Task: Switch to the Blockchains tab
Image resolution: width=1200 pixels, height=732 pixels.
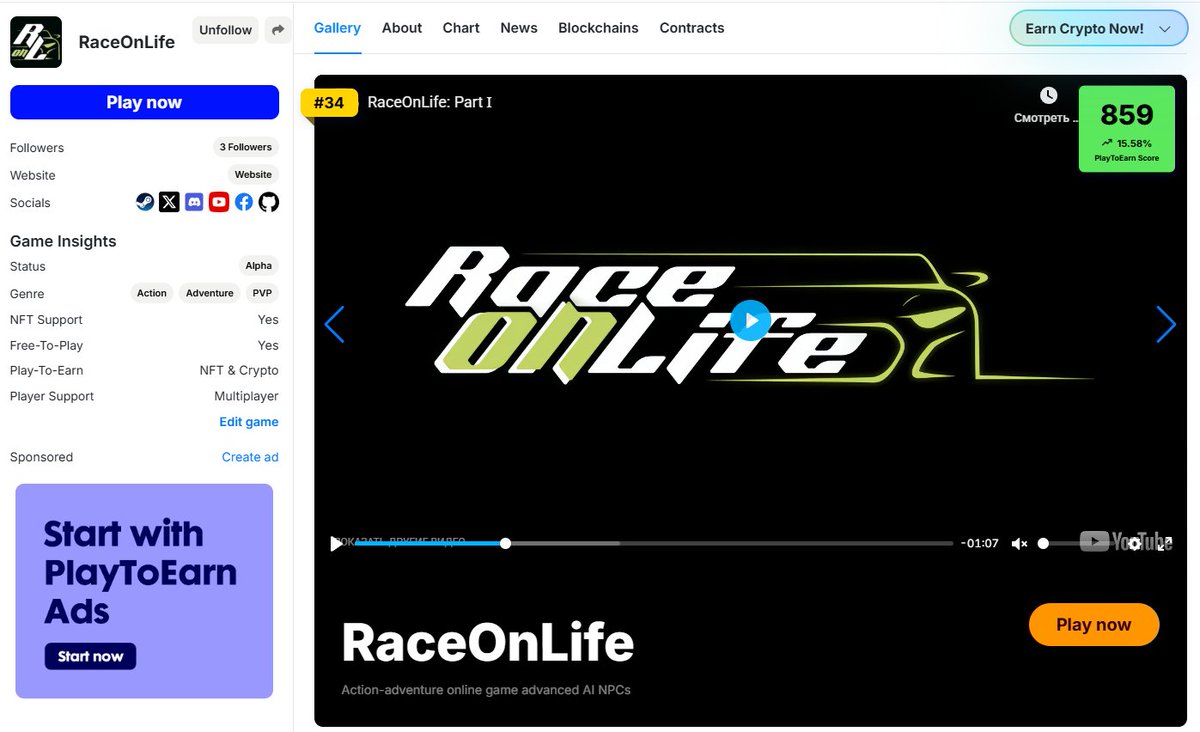Action: click(x=598, y=28)
